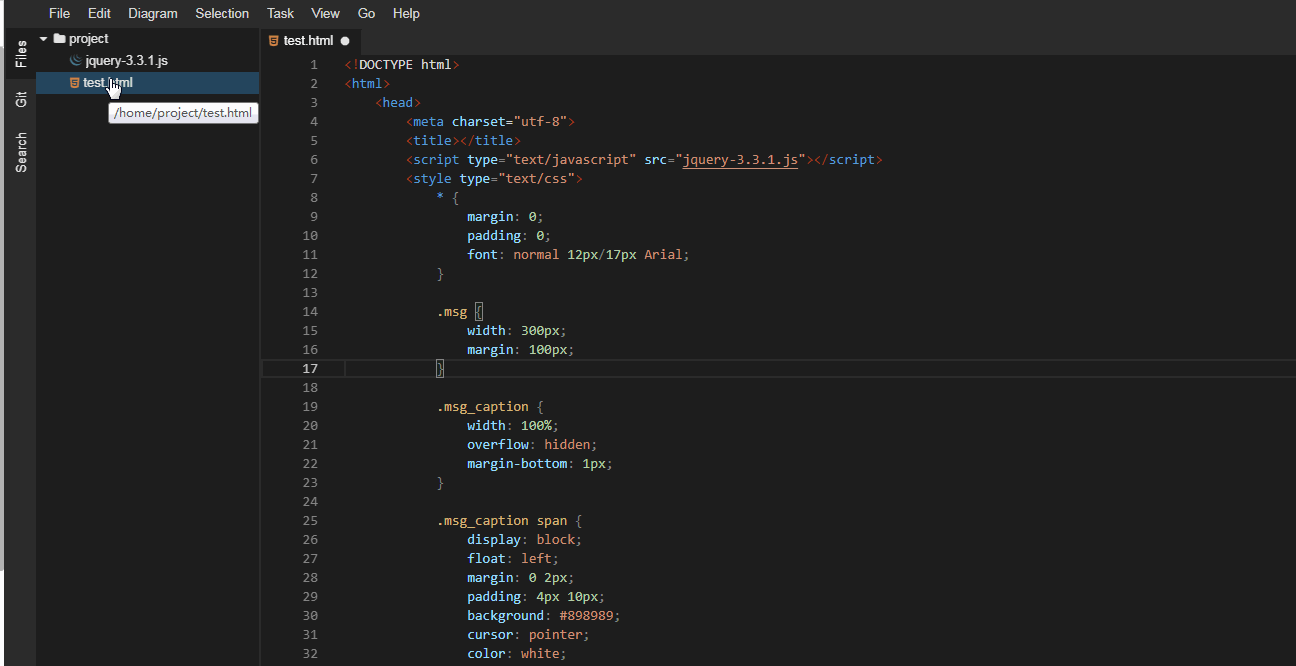The height and width of the screenshot is (666, 1296).
Task: Open the View menu
Action: point(325,13)
